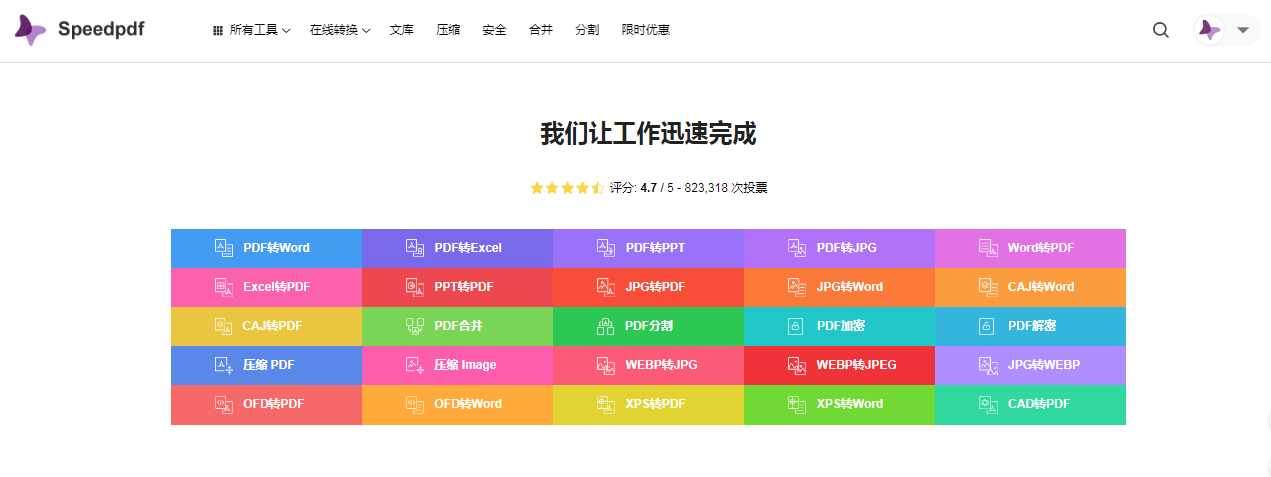
Task: Click the 压缩 Image tile icon
Action: pos(415,365)
